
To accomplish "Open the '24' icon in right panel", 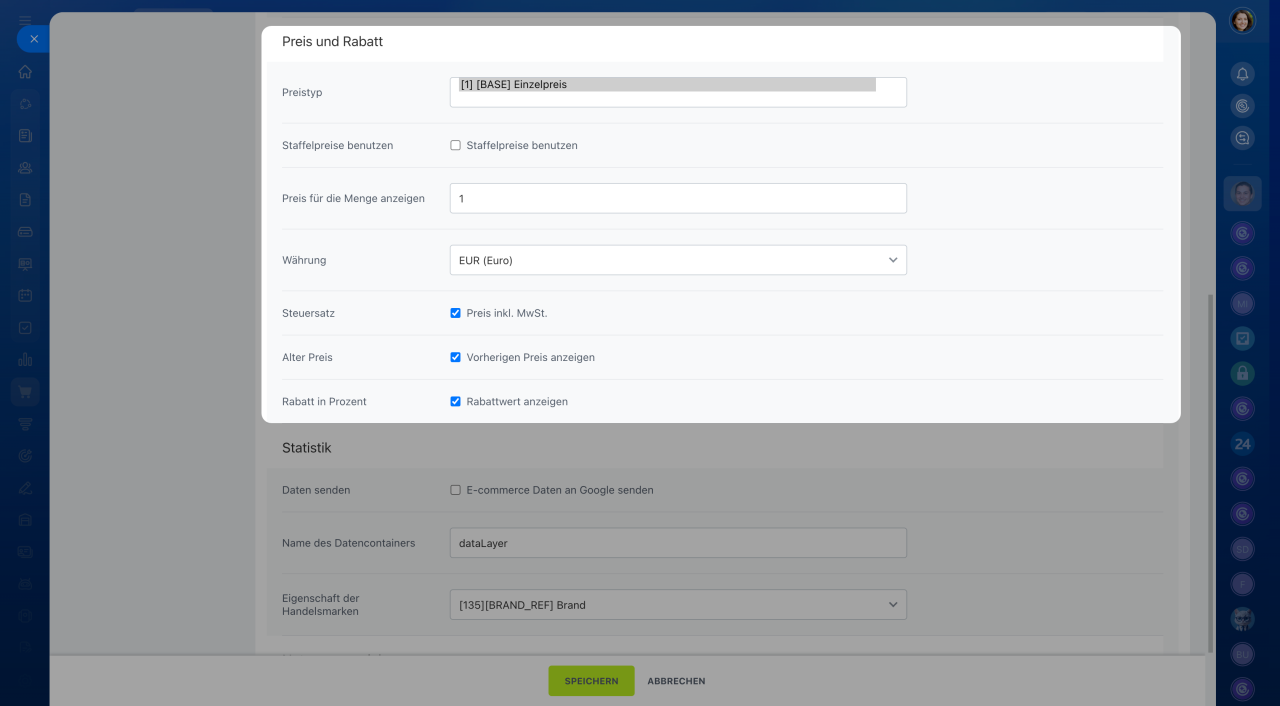I will tap(1242, 444).
